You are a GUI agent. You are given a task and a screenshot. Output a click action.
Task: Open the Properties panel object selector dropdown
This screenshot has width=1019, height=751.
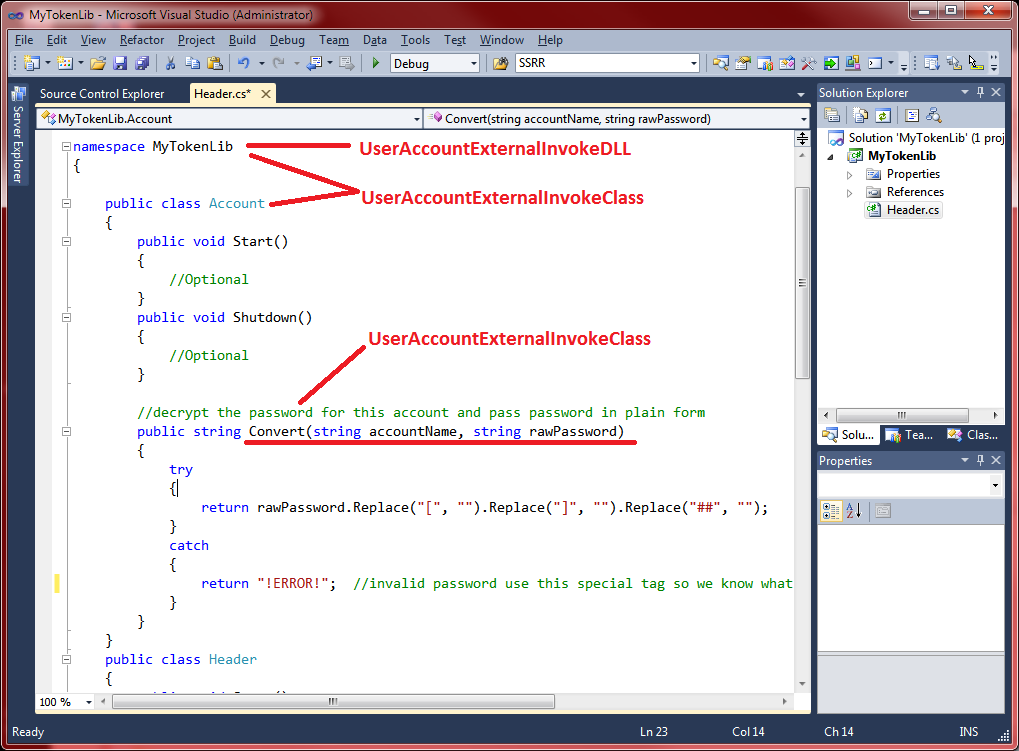click(x=995, y=485)
